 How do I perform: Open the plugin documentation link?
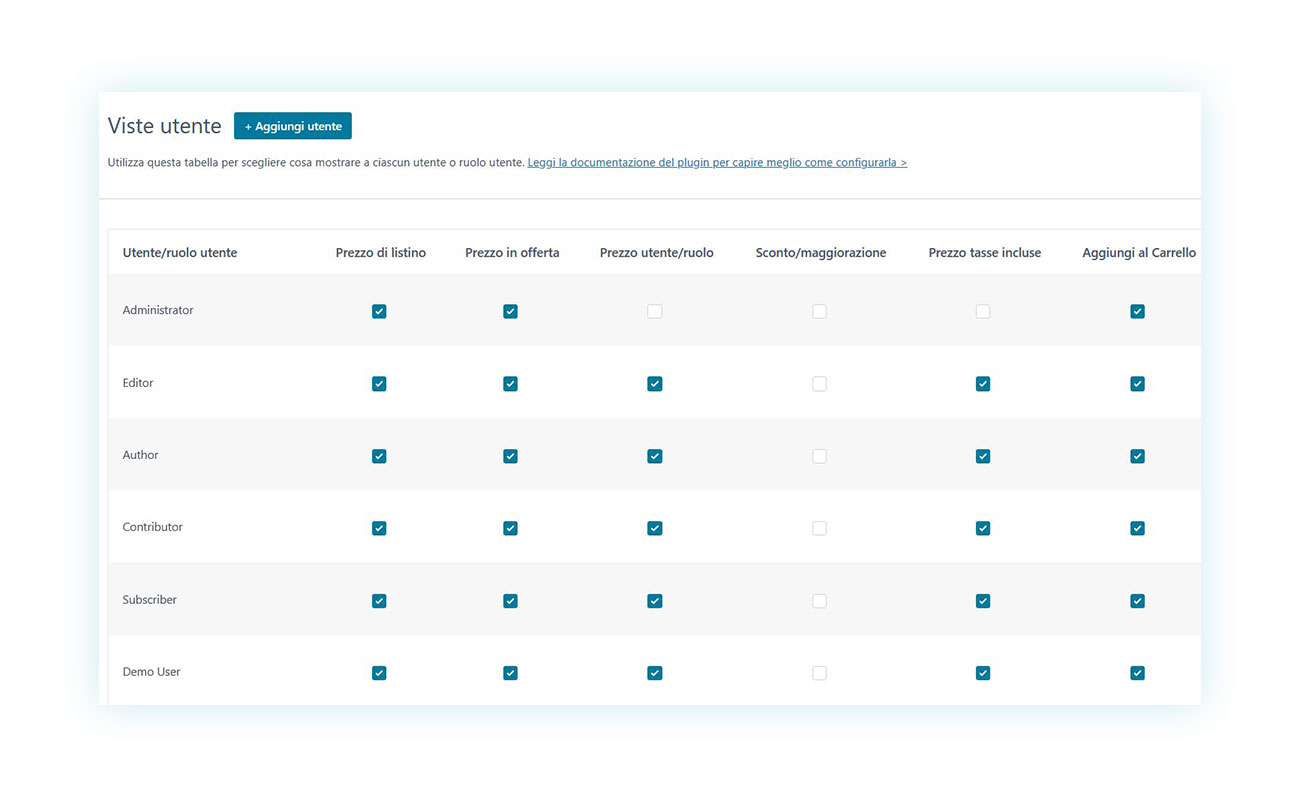point(717,162)
